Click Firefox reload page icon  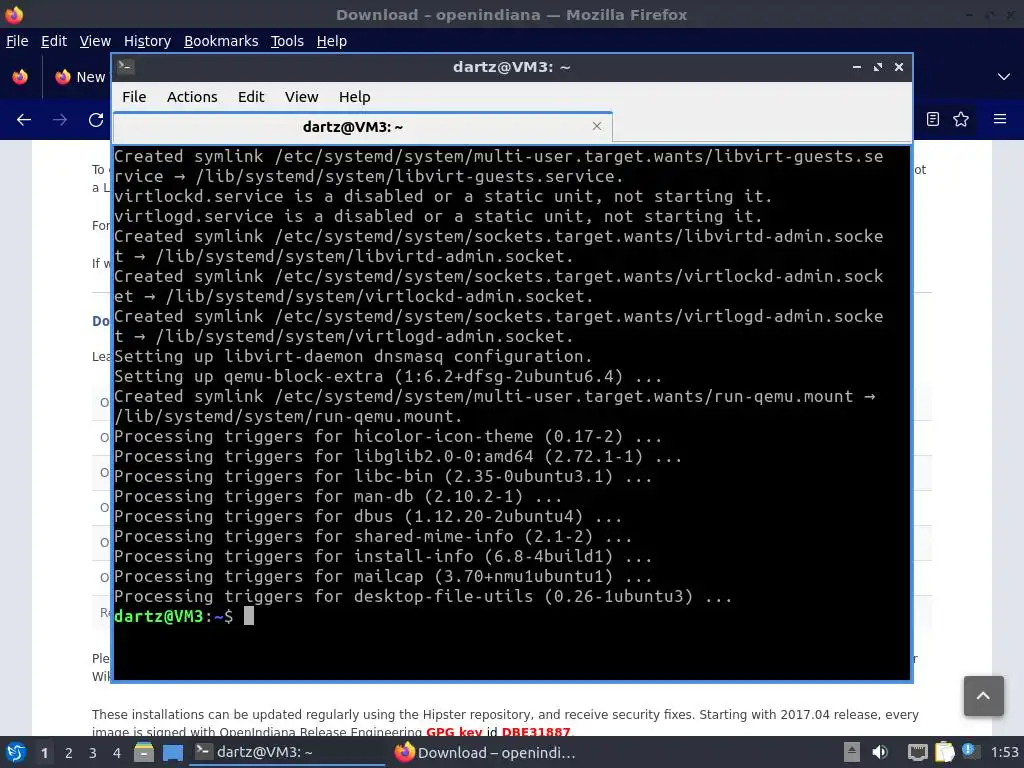[96, 120]
